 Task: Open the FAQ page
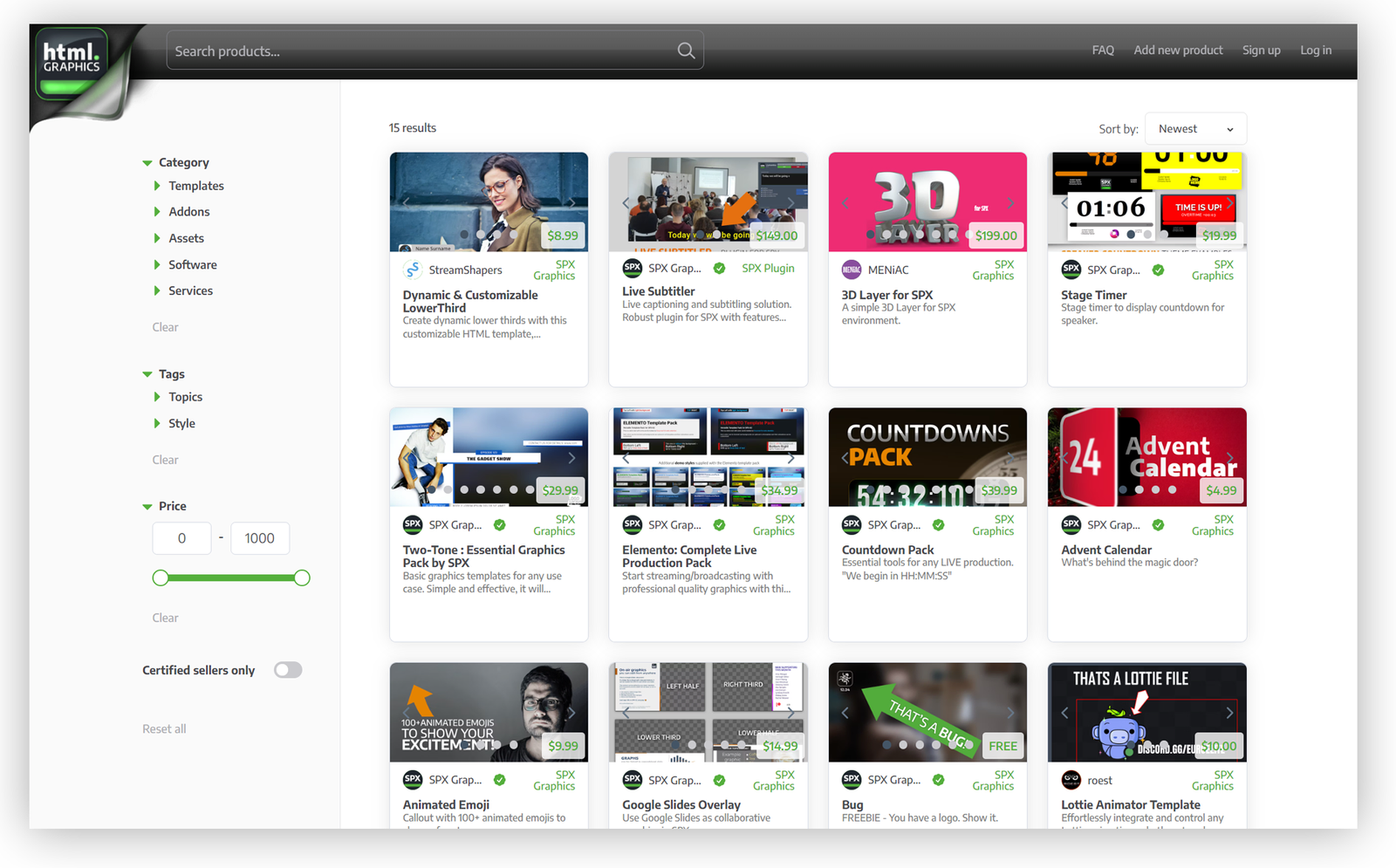click(x=1103, y=51)
